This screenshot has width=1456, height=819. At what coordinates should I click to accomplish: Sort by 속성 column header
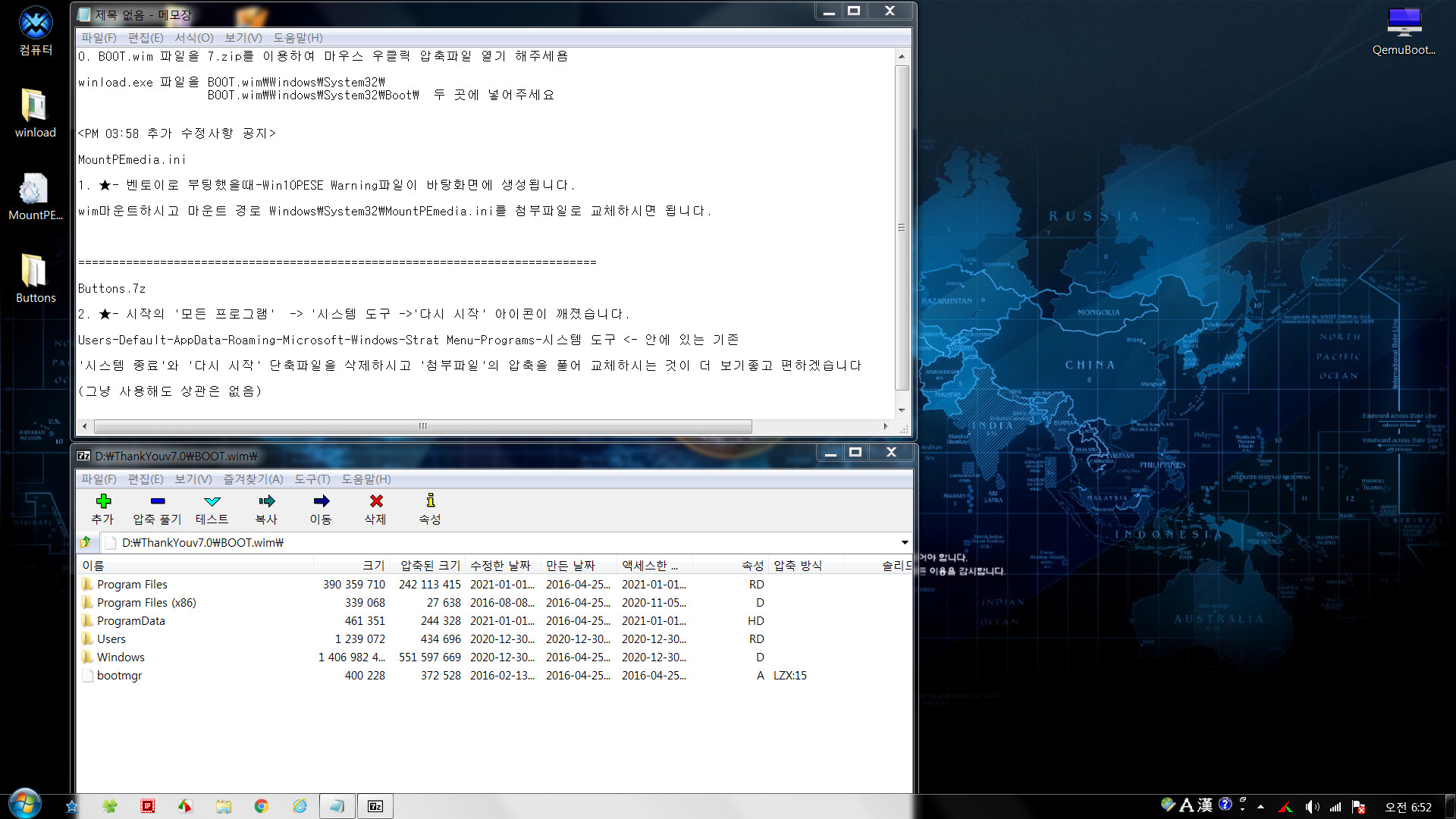(731, 565)
